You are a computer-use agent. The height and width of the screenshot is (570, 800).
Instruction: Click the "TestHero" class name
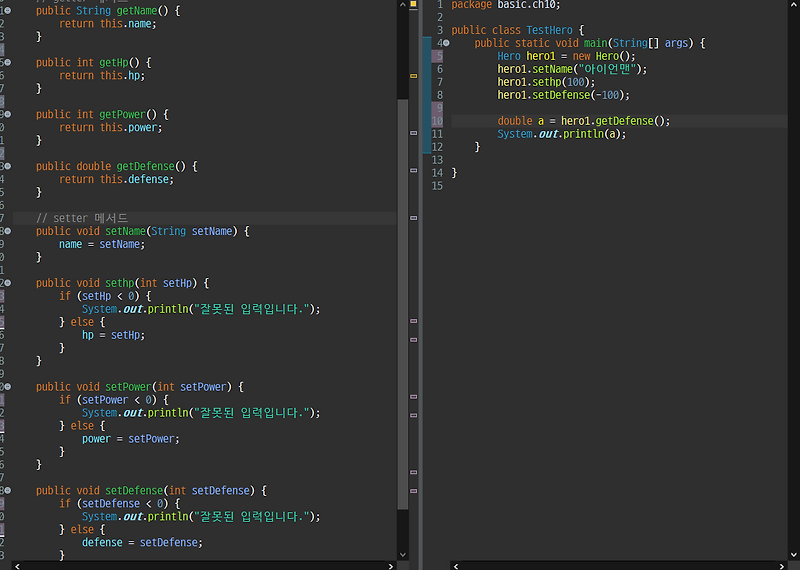point(549,30)
